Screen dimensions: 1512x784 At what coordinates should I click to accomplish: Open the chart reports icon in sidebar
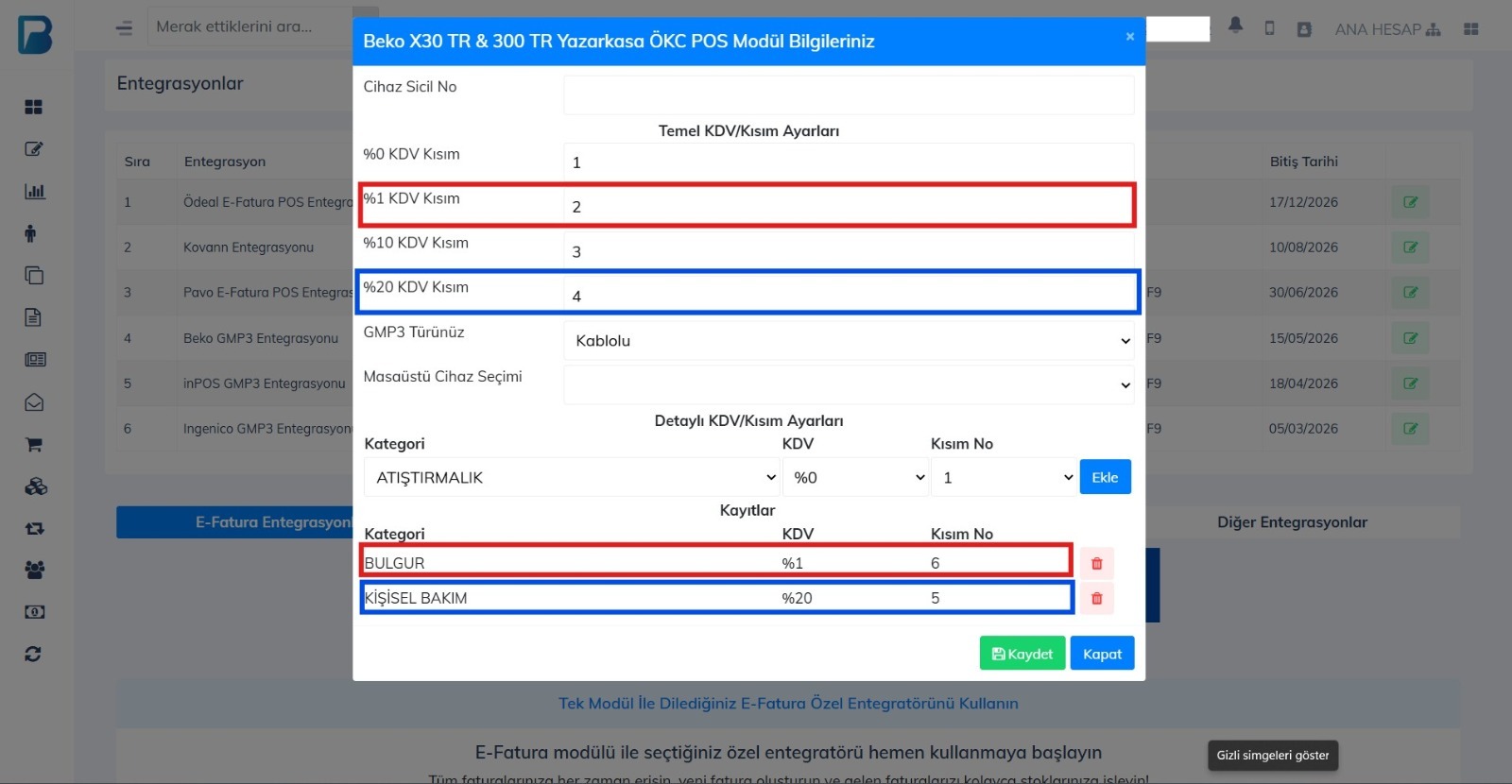point(34,192)
